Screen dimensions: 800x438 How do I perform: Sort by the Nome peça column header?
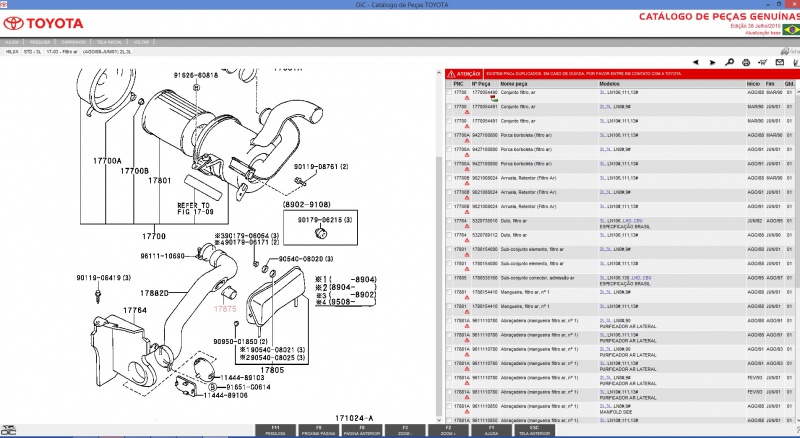tap(514, 84)
